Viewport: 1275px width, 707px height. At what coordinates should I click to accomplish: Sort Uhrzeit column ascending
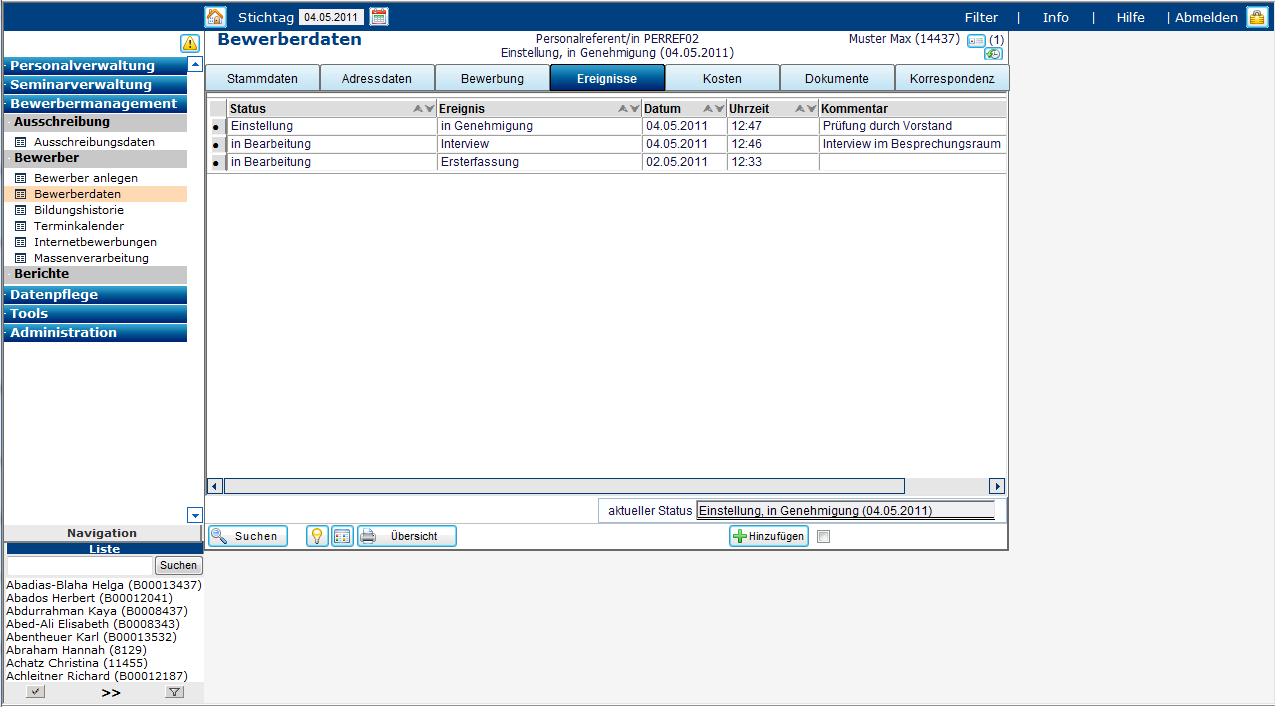800,108
